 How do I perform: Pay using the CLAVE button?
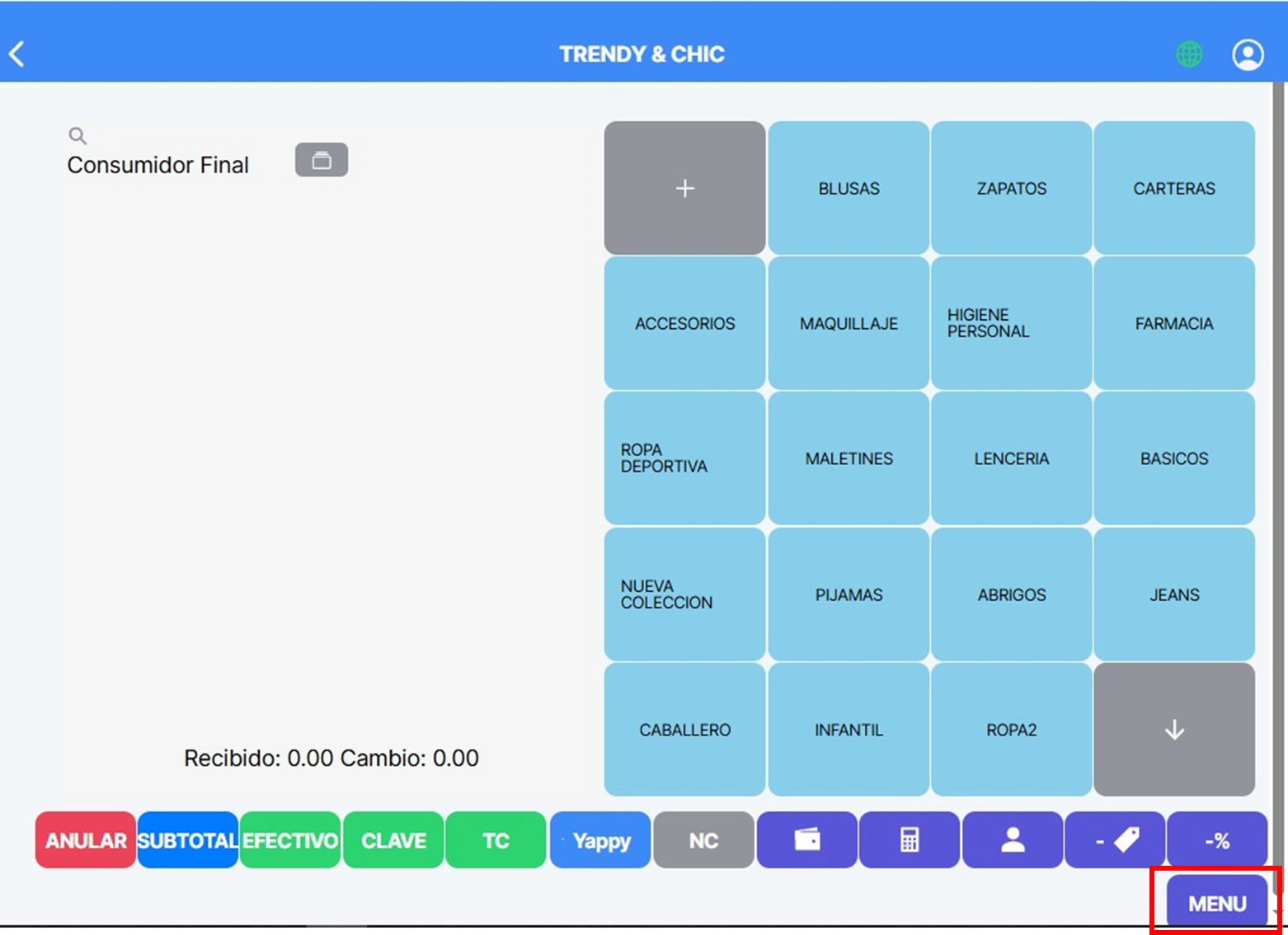click(x=393, y=840)
